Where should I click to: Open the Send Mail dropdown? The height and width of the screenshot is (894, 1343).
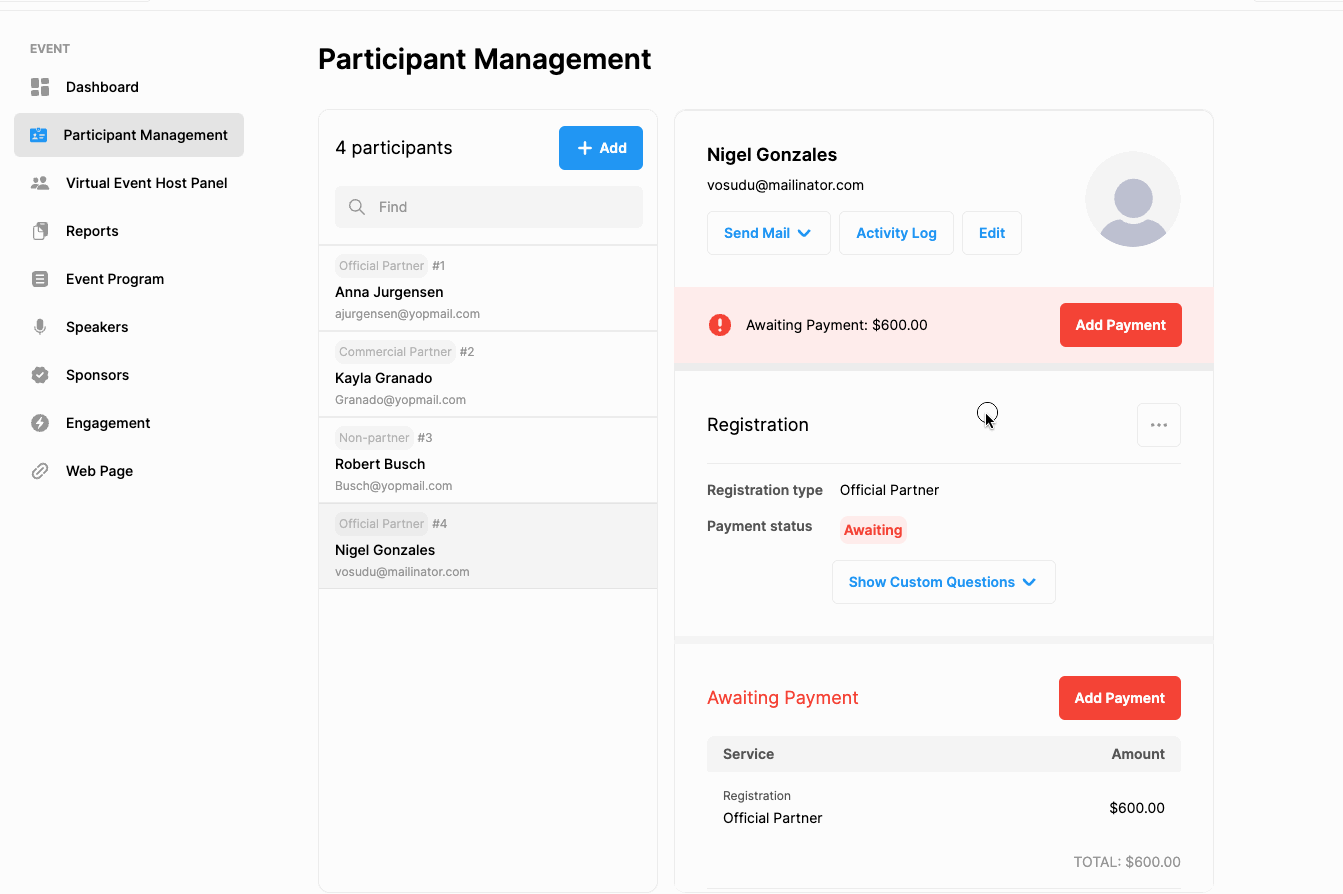pyautogui.click(x=768, y=232)
